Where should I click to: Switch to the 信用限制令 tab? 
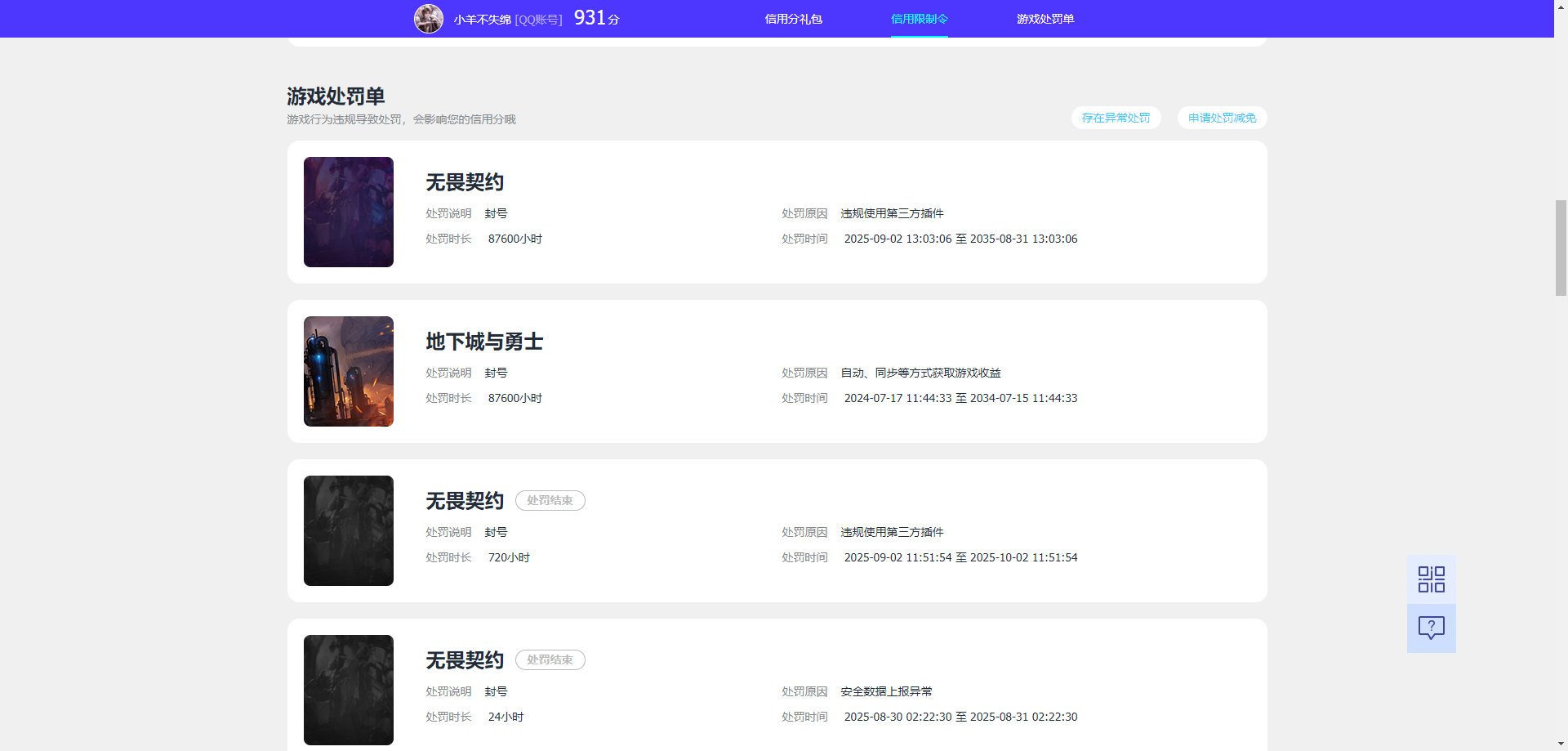click(920, 19)
